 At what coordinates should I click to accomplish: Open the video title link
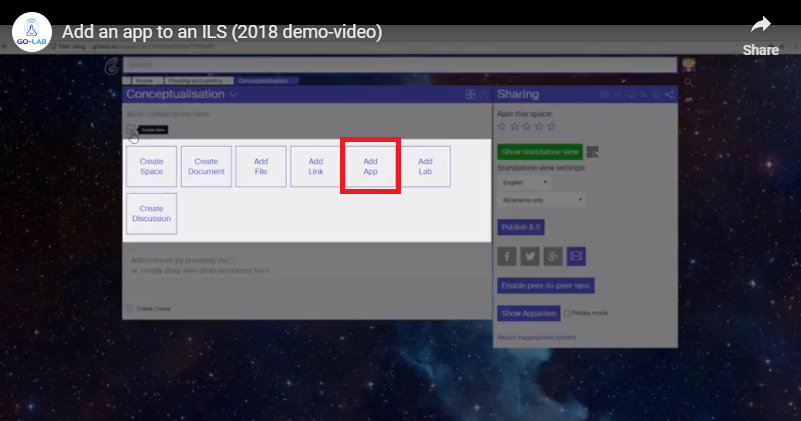[x=222, y=32]
